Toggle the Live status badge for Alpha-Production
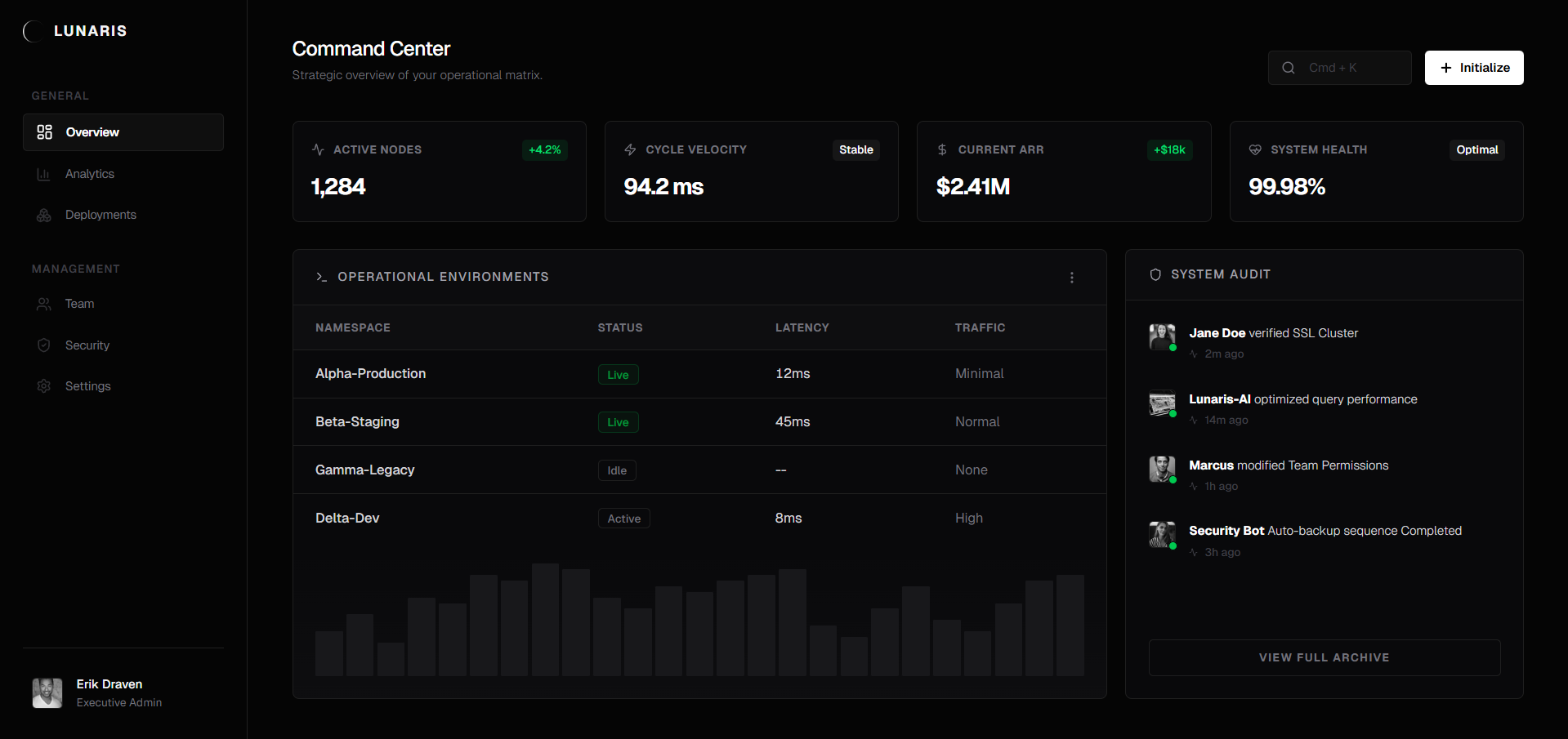This screenshot has height=739, width=1568. click(x=618, y=374)
